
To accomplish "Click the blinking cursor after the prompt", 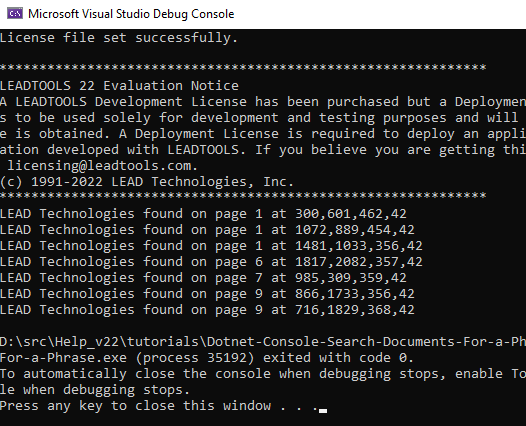I will pyautogui.click(x=323, y=411).
